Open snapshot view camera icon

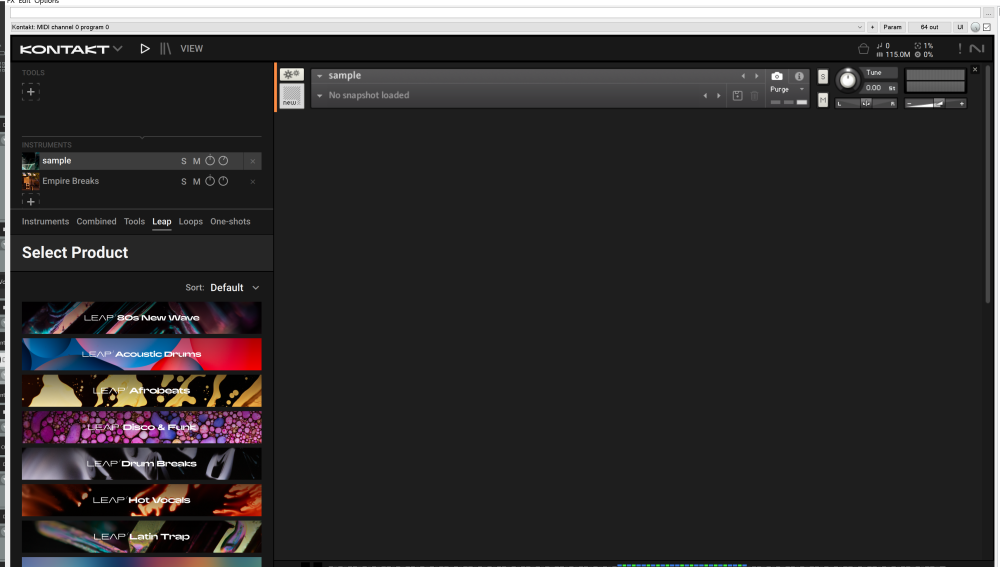(x=777, y=76)
